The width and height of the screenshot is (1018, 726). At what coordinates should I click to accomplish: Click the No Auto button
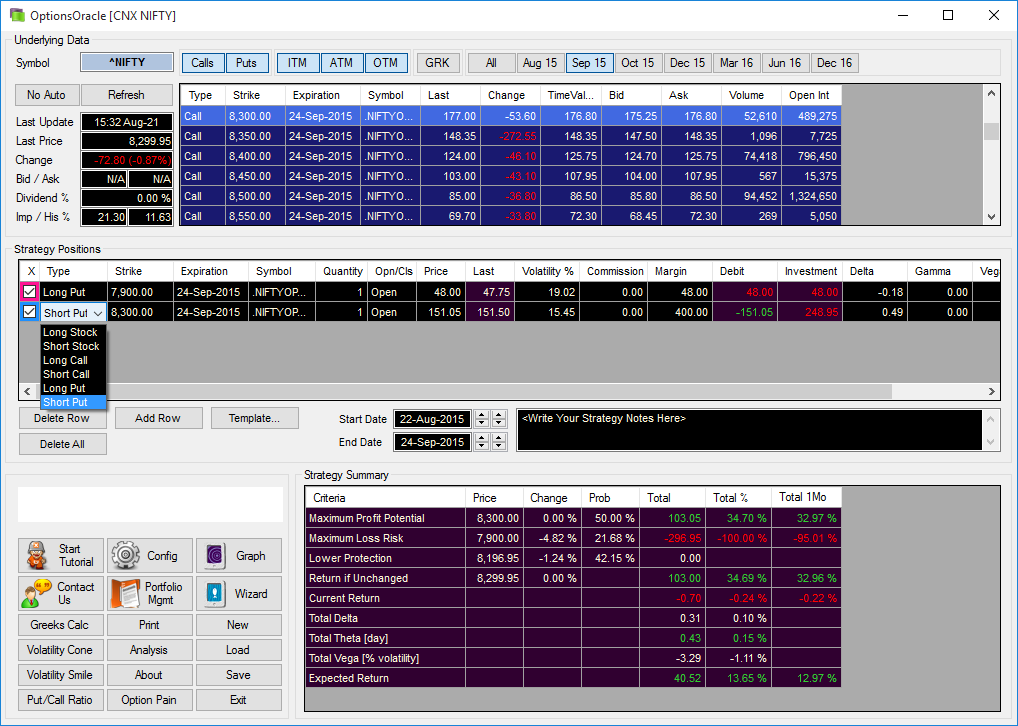47,95
